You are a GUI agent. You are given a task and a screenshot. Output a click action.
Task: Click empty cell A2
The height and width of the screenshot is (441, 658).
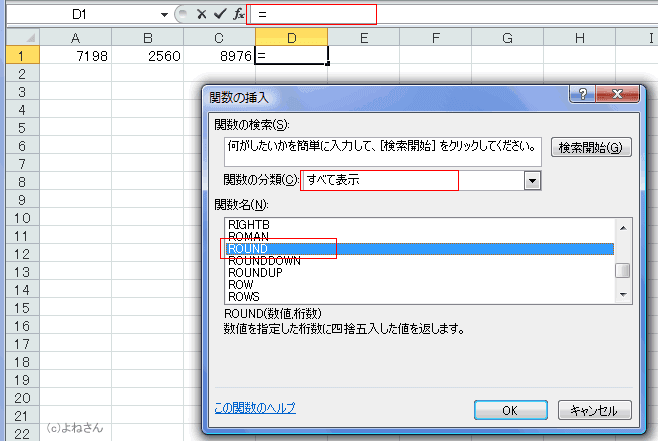(76, 73)
